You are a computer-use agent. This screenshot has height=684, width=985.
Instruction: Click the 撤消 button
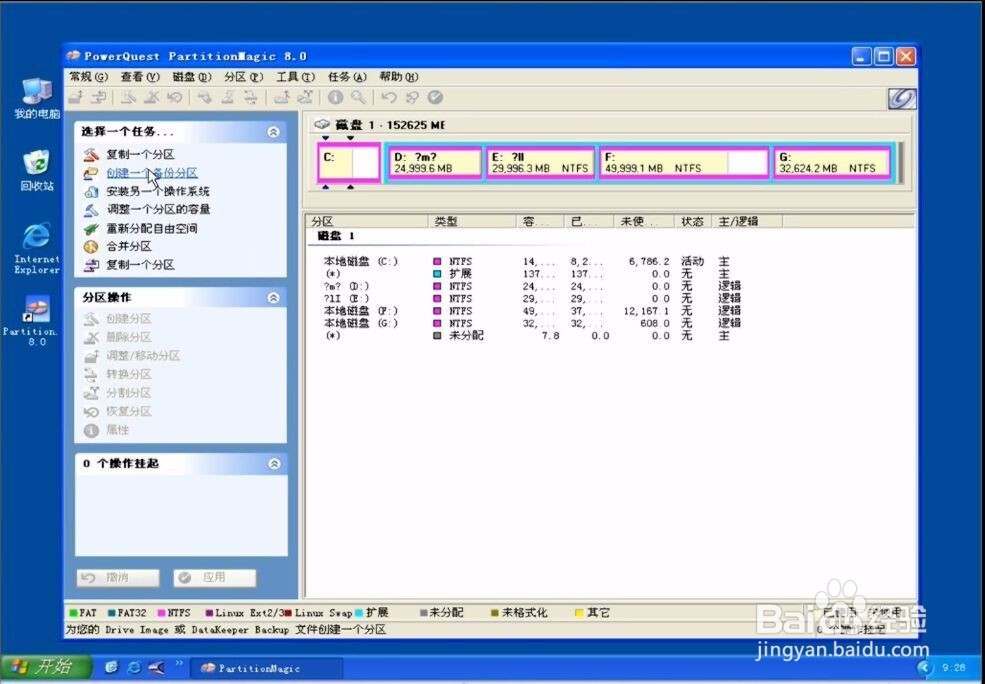118,578
